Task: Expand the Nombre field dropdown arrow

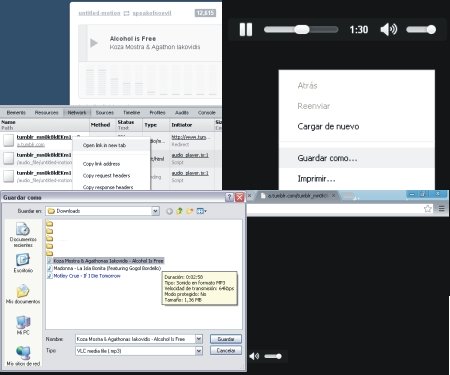Action: tap(199, 339)
